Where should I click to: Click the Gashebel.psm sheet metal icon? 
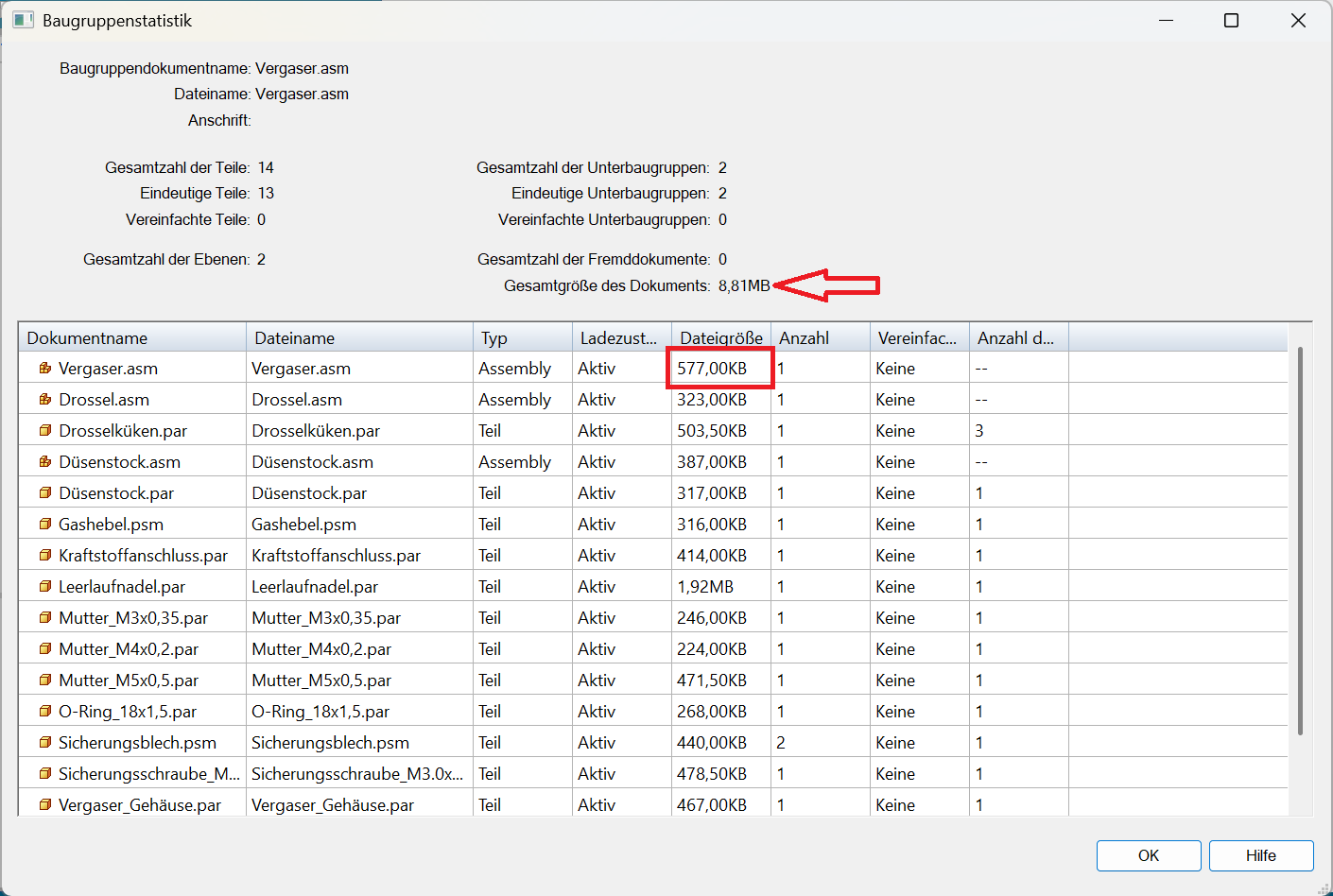point(44,525)
